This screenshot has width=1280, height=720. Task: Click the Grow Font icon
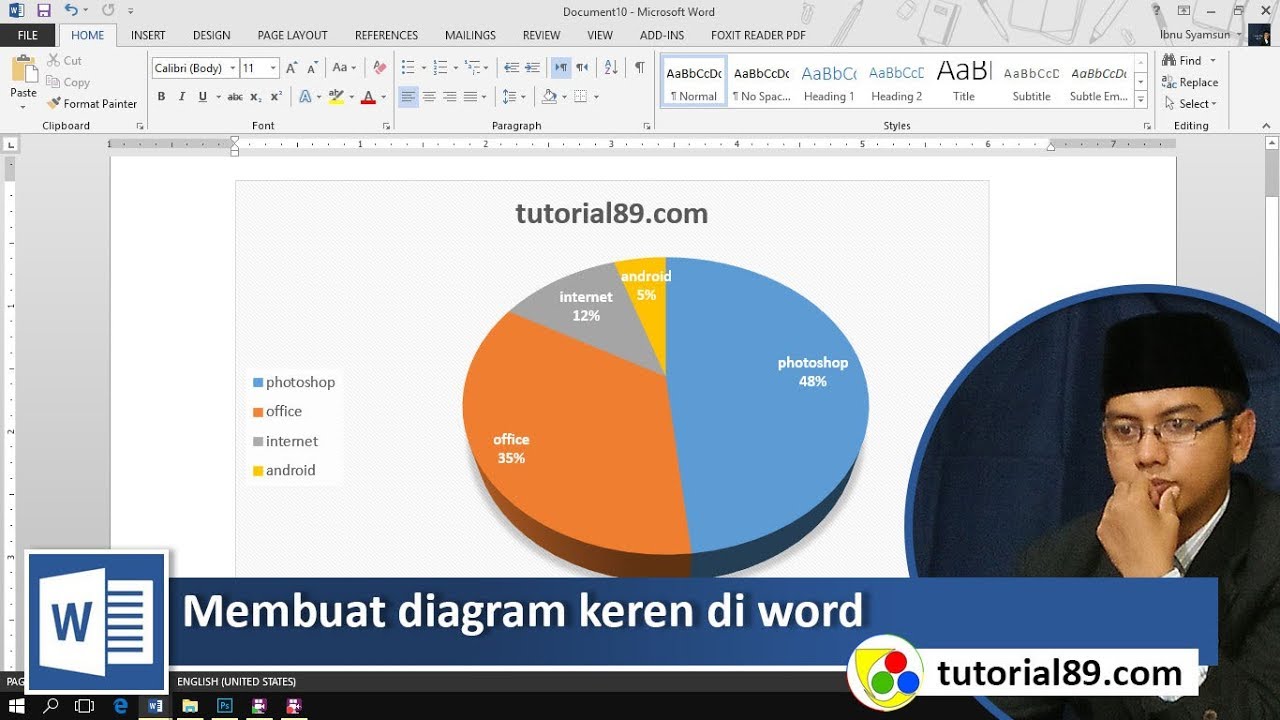coord(291,68)
